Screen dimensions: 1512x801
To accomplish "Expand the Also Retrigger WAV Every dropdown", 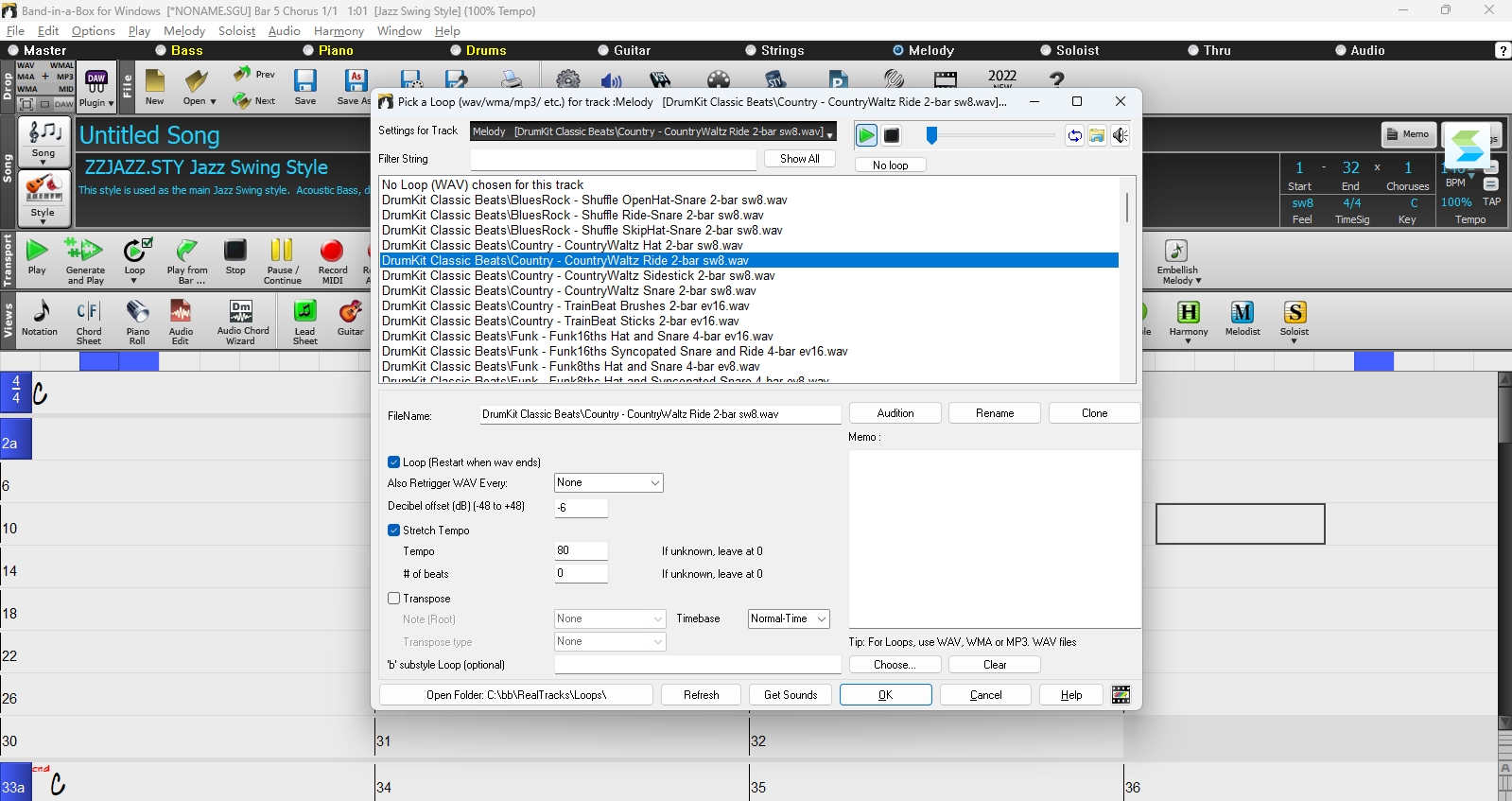I will click(608, 483).
